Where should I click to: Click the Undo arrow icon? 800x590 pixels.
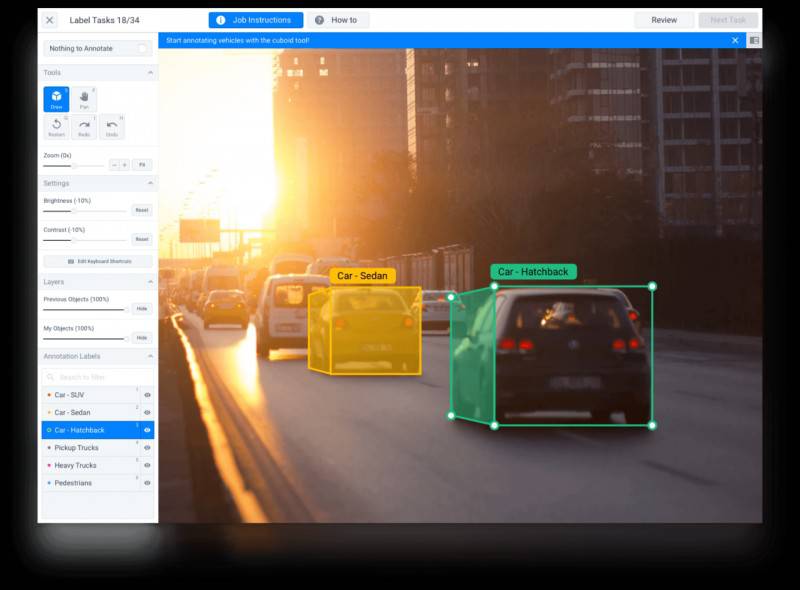[112, 126]
